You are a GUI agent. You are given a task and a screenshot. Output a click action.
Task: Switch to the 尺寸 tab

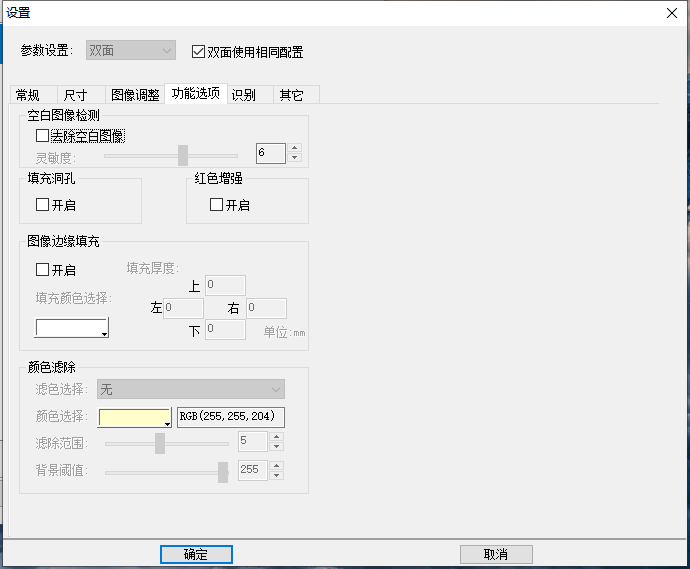coord(81,95)
